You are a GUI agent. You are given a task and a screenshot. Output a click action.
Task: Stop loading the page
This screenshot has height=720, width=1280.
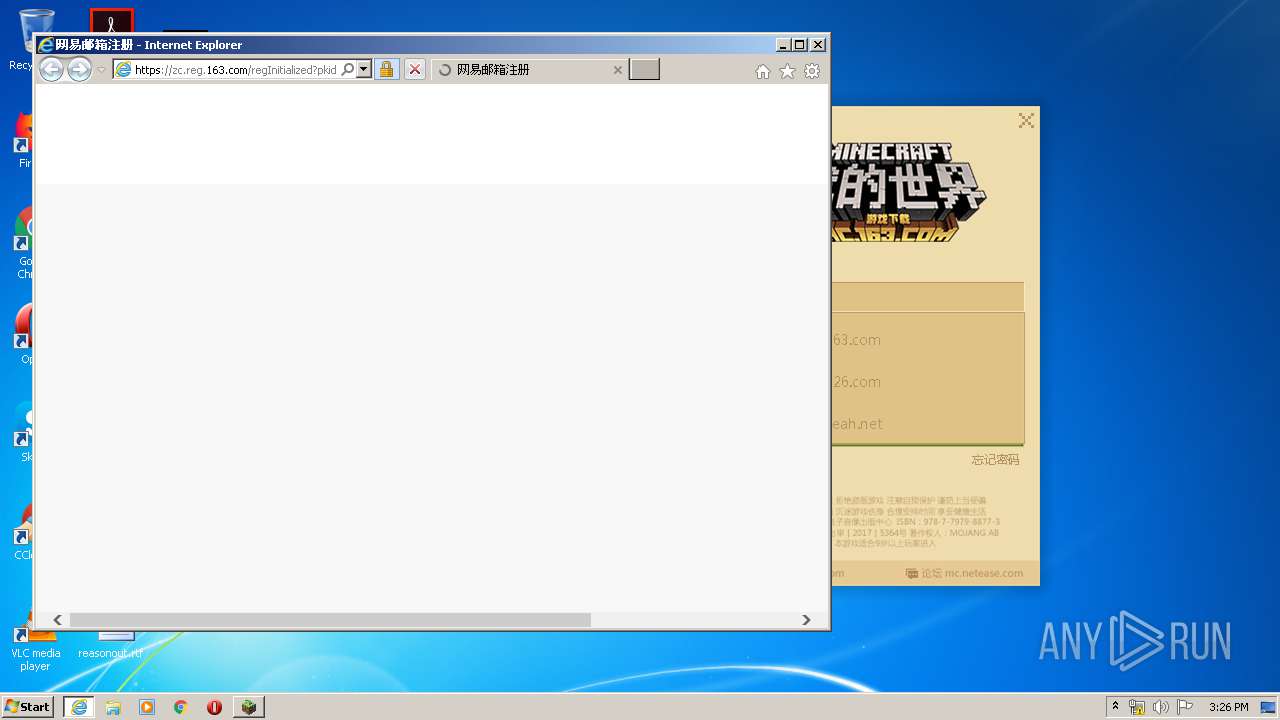click(415, 70)
